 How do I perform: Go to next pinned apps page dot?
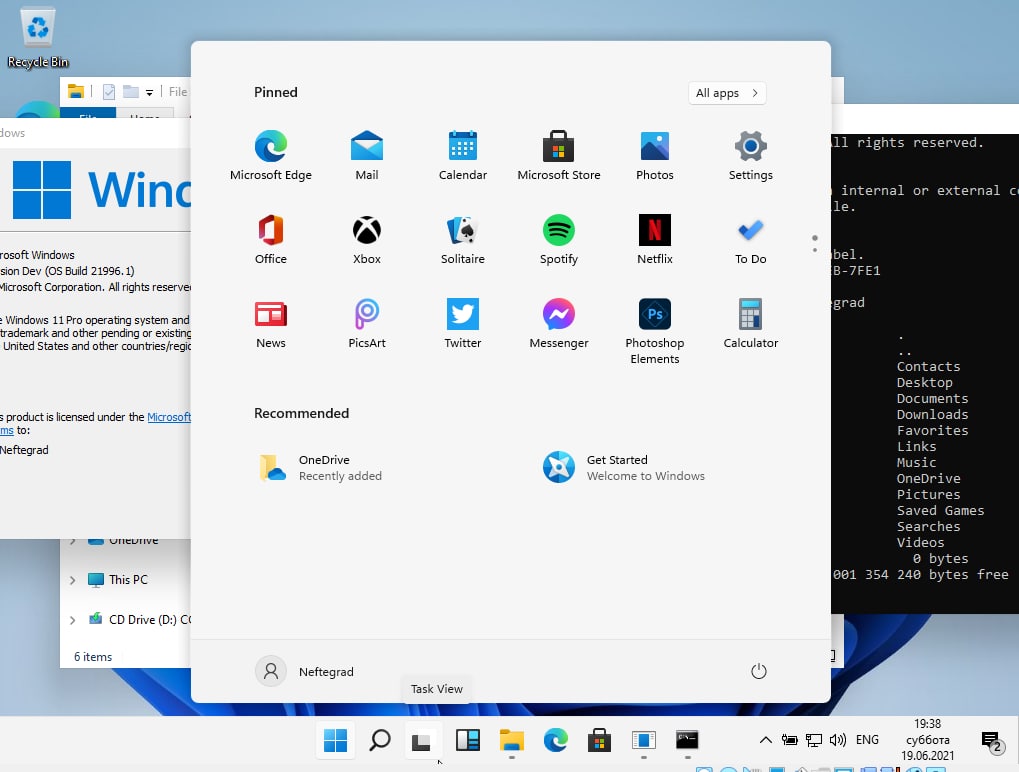point(814,250)
